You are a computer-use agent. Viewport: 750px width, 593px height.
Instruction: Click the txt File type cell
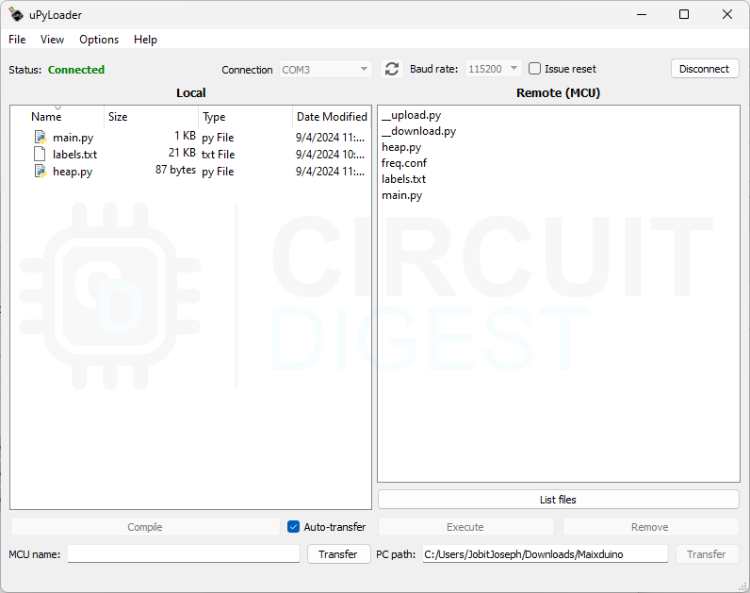[218, 154]
